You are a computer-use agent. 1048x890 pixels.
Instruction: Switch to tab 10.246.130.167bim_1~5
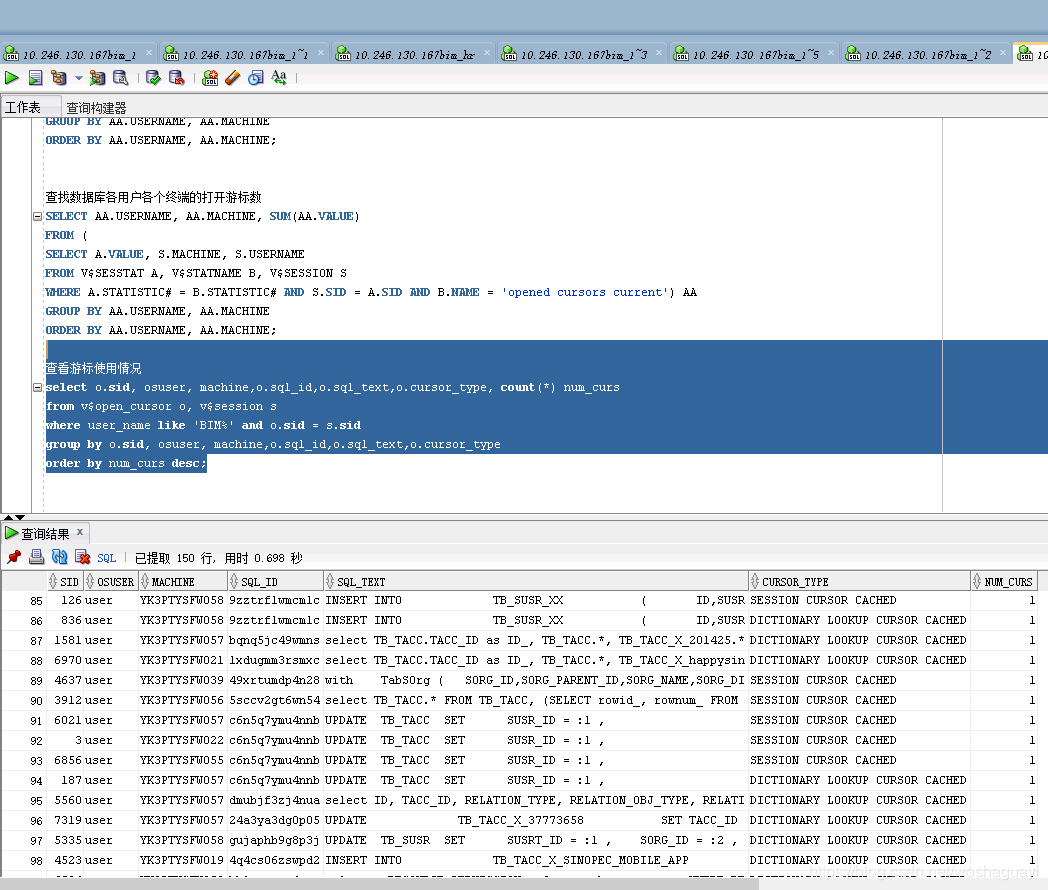click(755, 55)
